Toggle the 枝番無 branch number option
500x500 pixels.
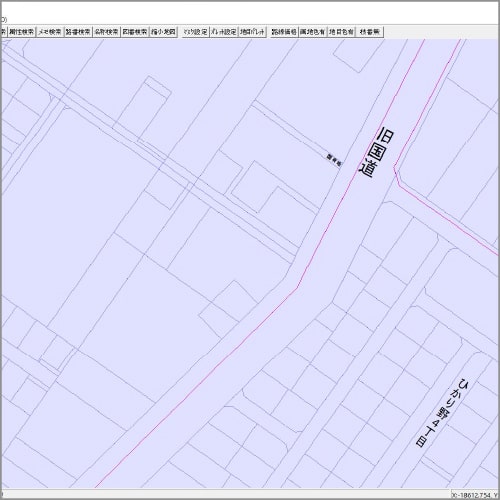370,32
